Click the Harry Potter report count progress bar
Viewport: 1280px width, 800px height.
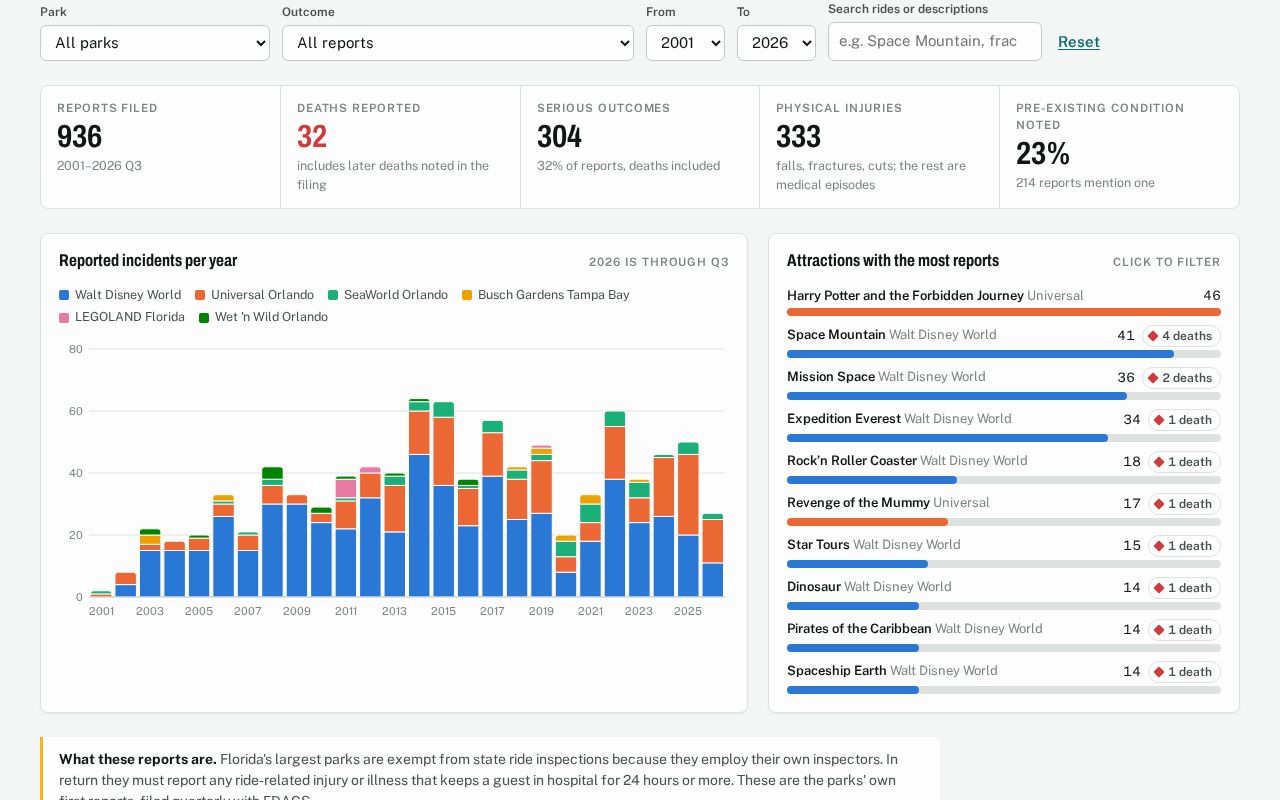click(1004, 312)
